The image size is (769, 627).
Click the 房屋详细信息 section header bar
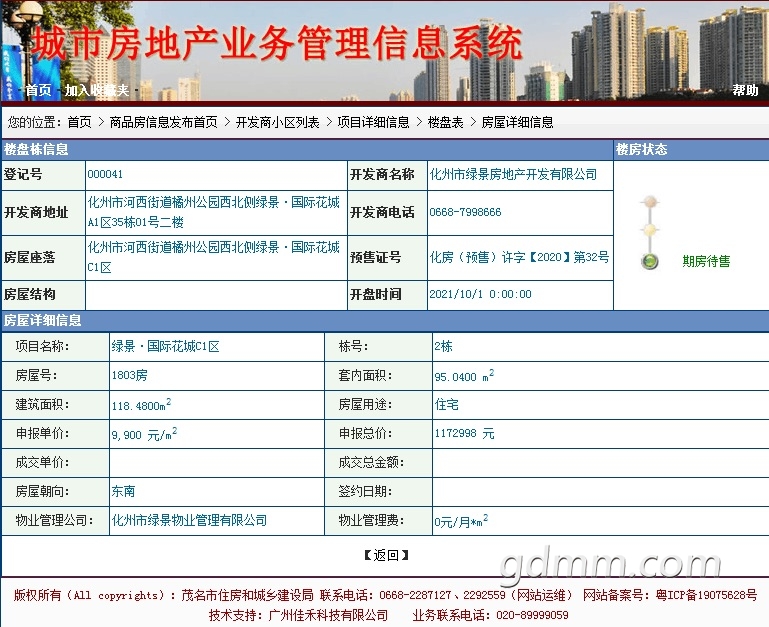coord(385,320)
